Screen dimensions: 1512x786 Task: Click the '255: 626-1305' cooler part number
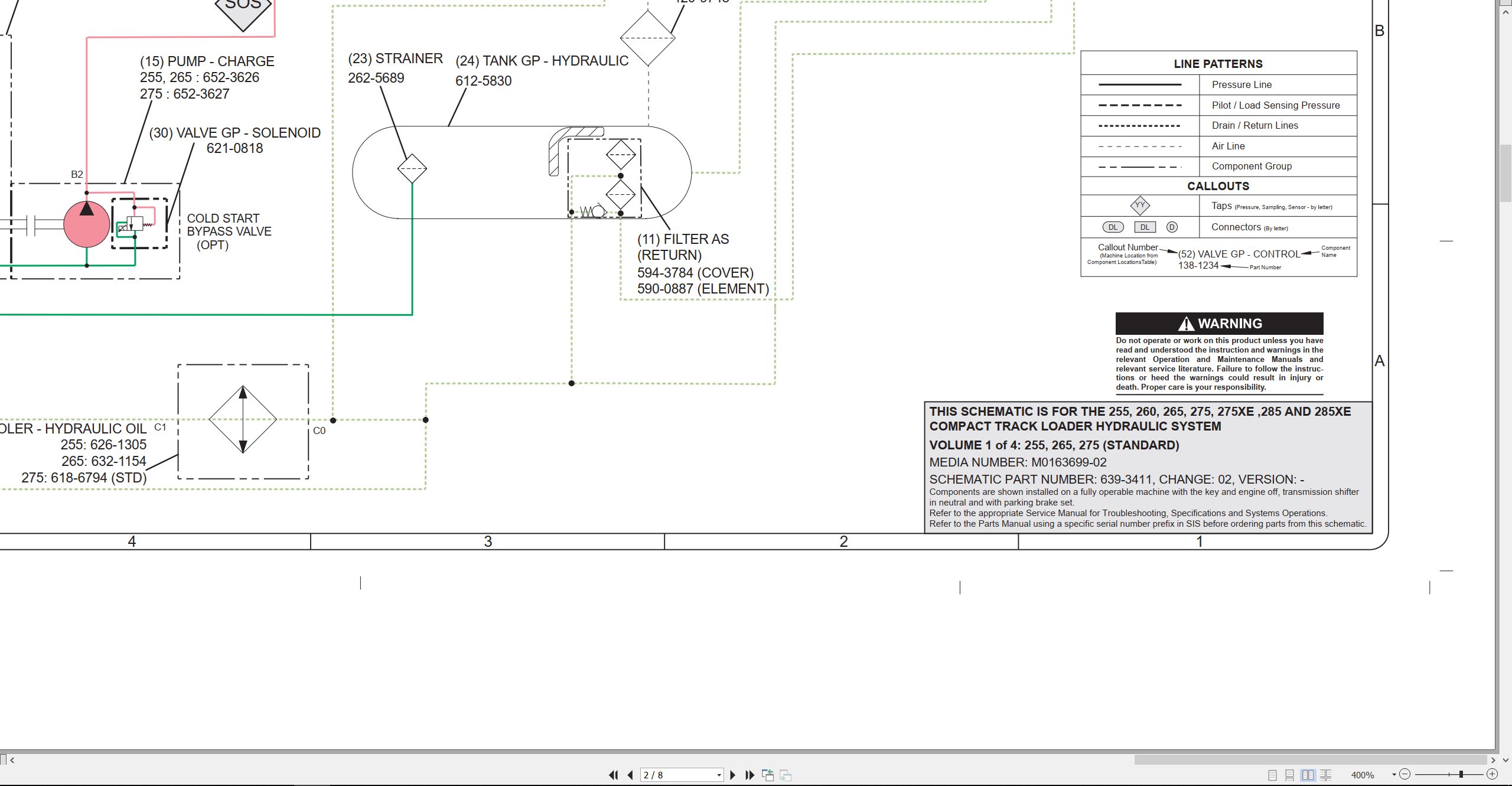coord(103,445)
